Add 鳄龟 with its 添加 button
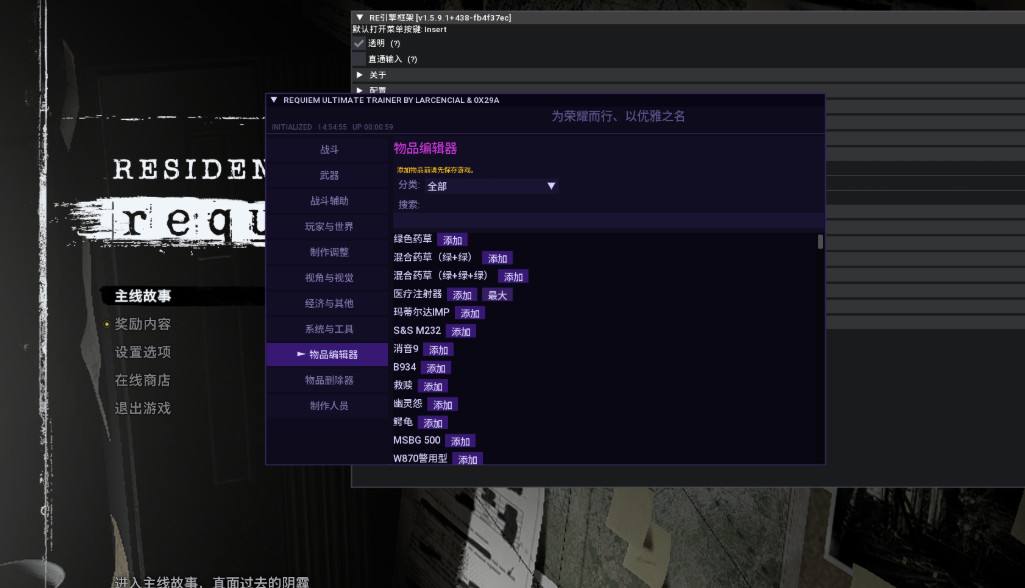 click(433, 423)
